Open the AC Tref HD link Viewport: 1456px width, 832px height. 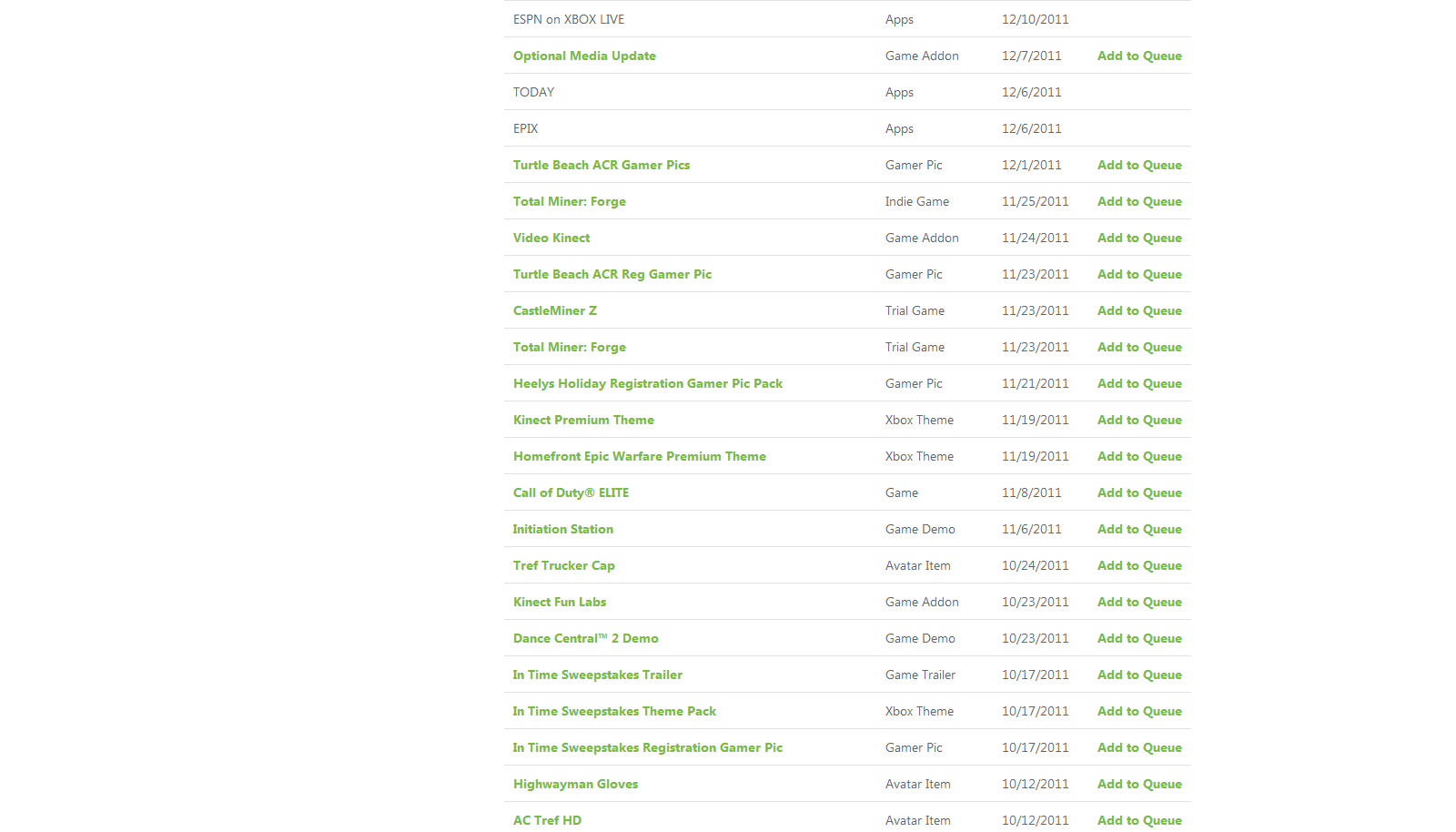point(547,820)
